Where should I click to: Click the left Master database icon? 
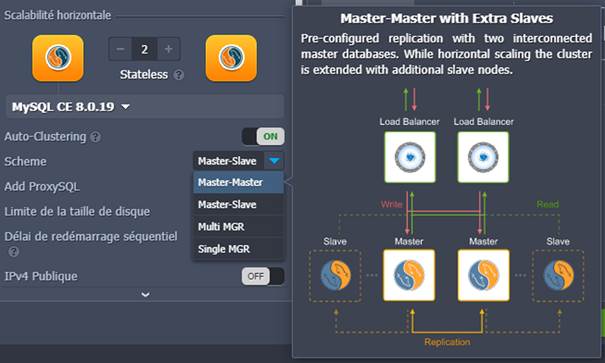coord(409,275)
